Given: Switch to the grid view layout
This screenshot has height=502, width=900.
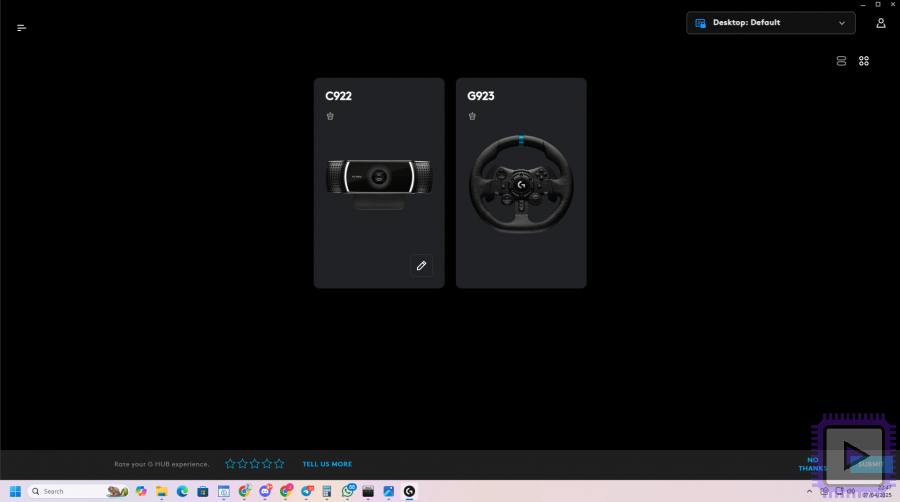Looking at the screenshot, I should click(x=864, y=61).
